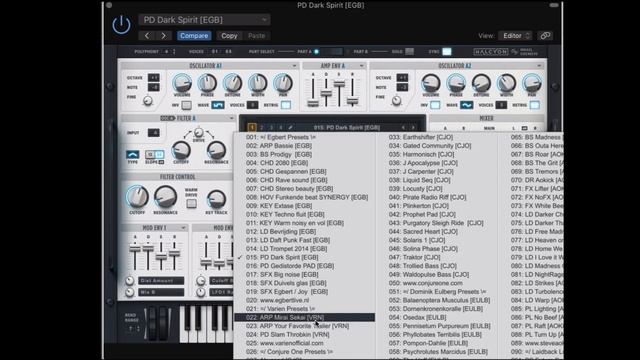Expand the Amp Env A header menu
The image size is (640, 360).
[x=361, y=66]
